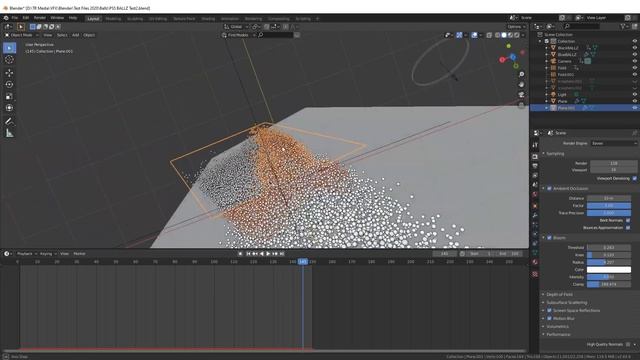Viewport: 640px width, 360px height.
Task: Activate the Transform tool
Action: tap(9, 108)
